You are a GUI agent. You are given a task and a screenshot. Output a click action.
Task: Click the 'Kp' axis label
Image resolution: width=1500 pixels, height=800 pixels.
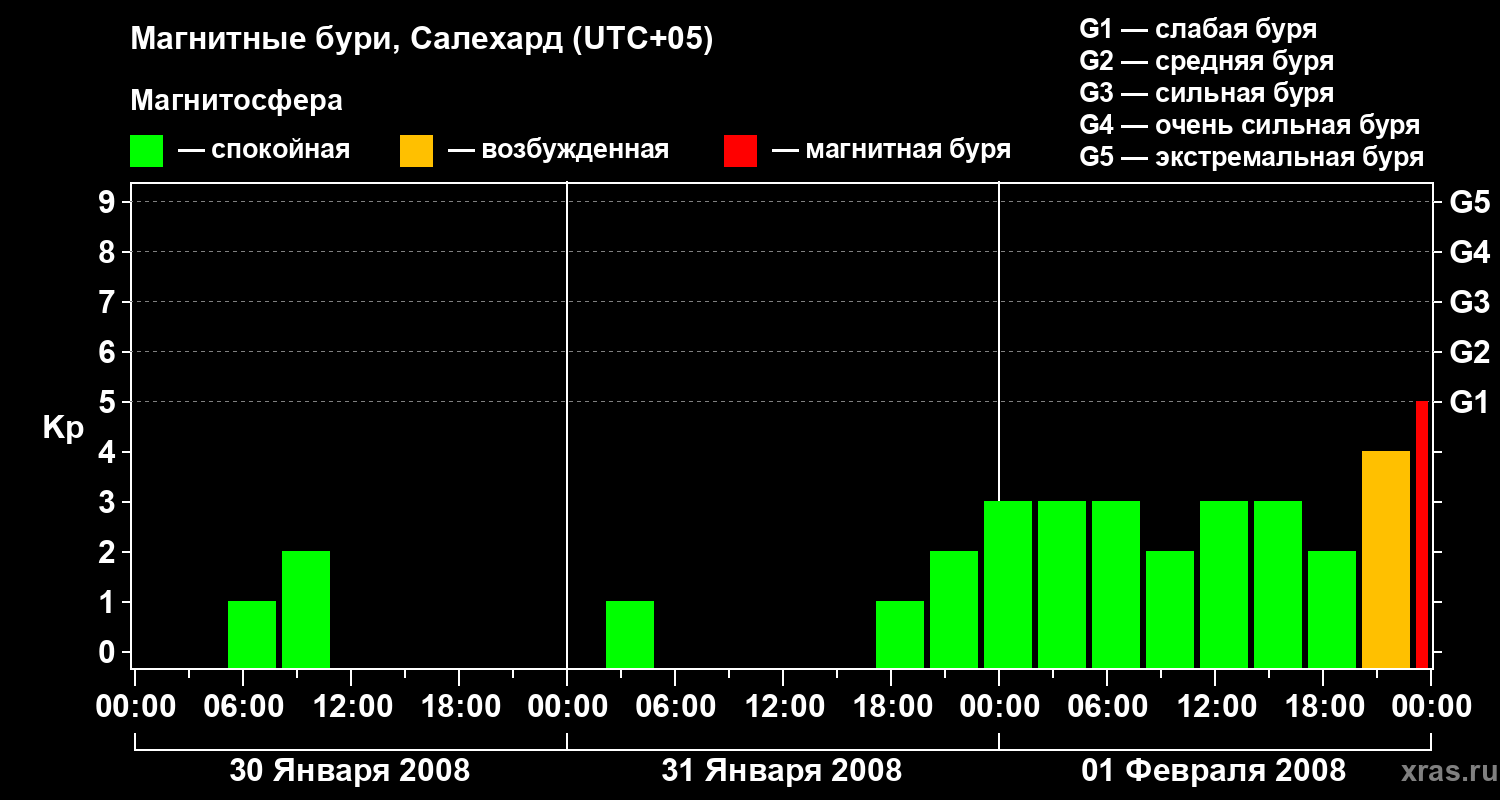63,428
